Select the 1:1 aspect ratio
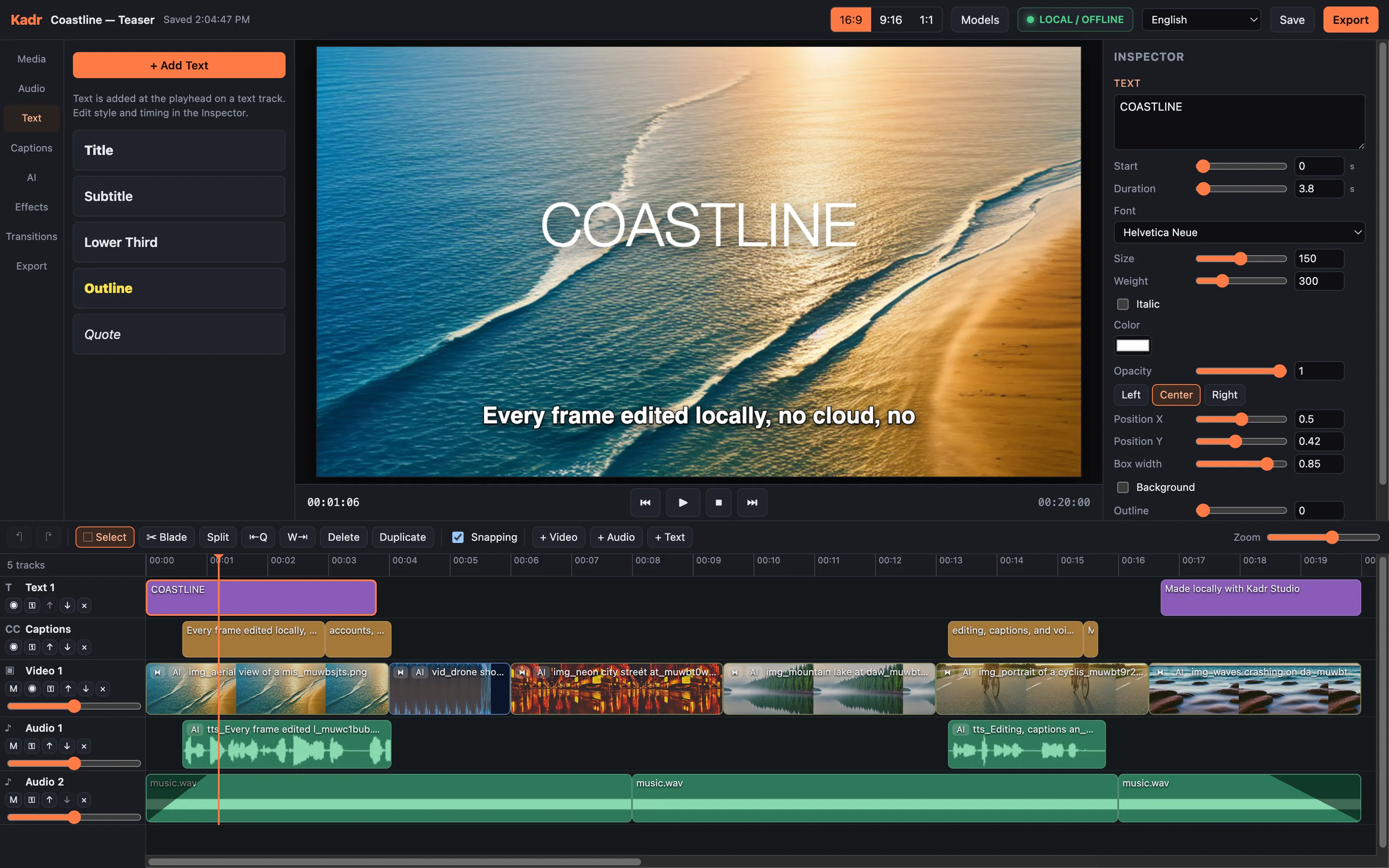Screen dimensions: 1389x868 [926, 20]
